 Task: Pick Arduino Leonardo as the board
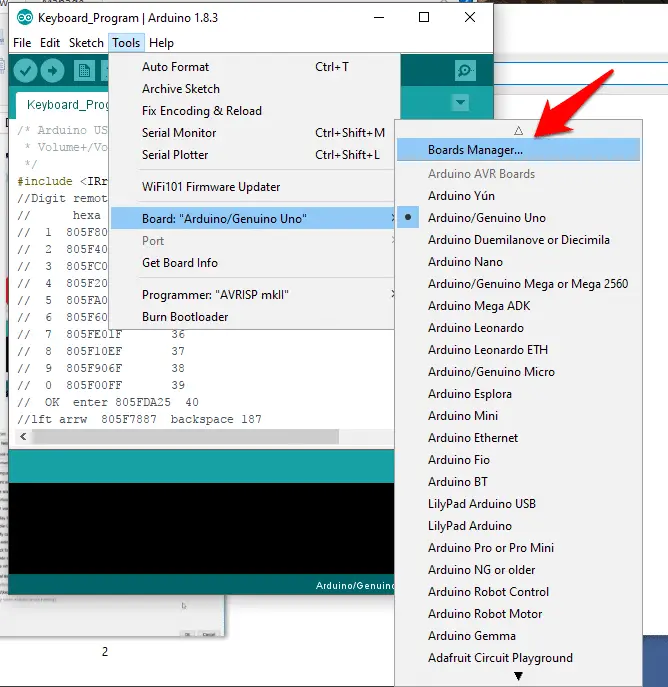pos(475,328)
